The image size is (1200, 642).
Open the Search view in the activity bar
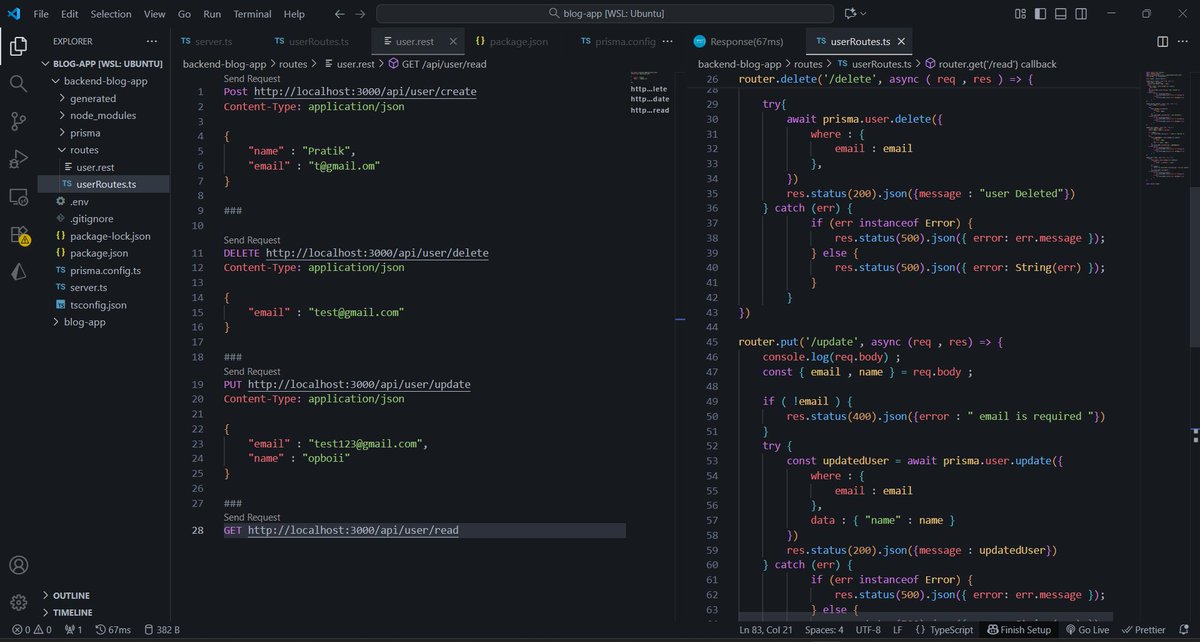click(18, 83)
